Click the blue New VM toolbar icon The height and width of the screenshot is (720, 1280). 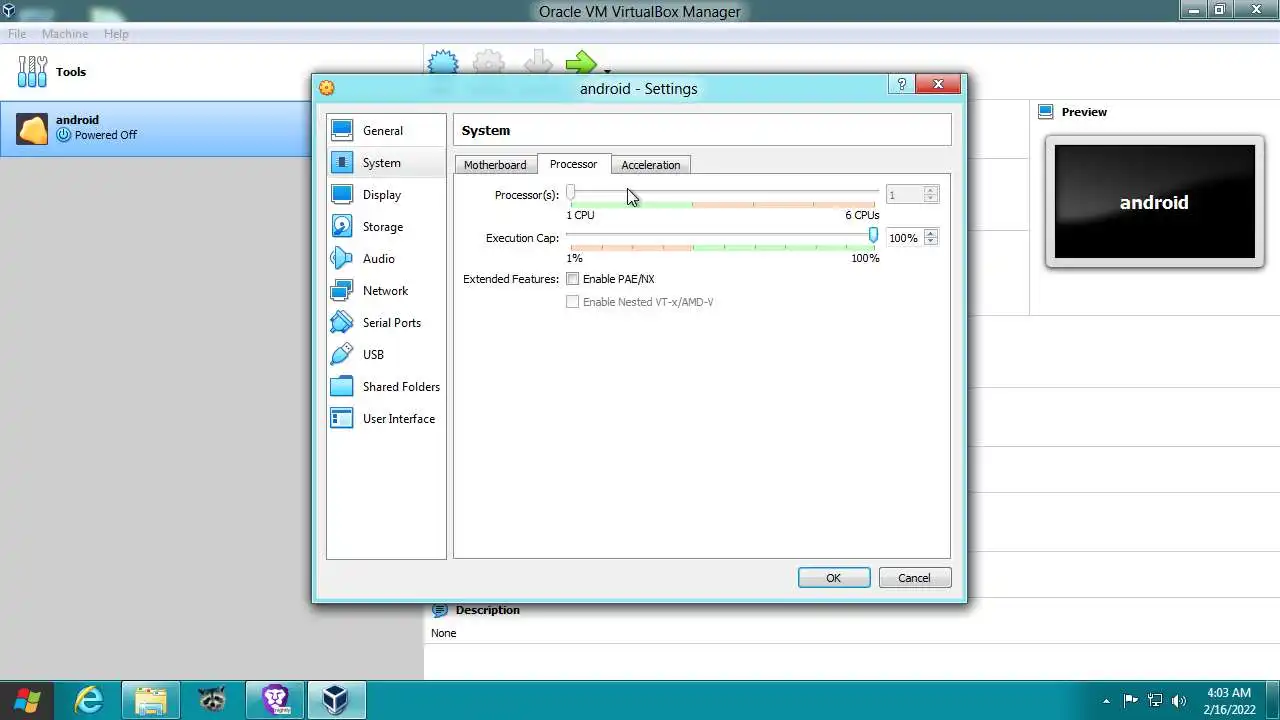coord(443,63)
